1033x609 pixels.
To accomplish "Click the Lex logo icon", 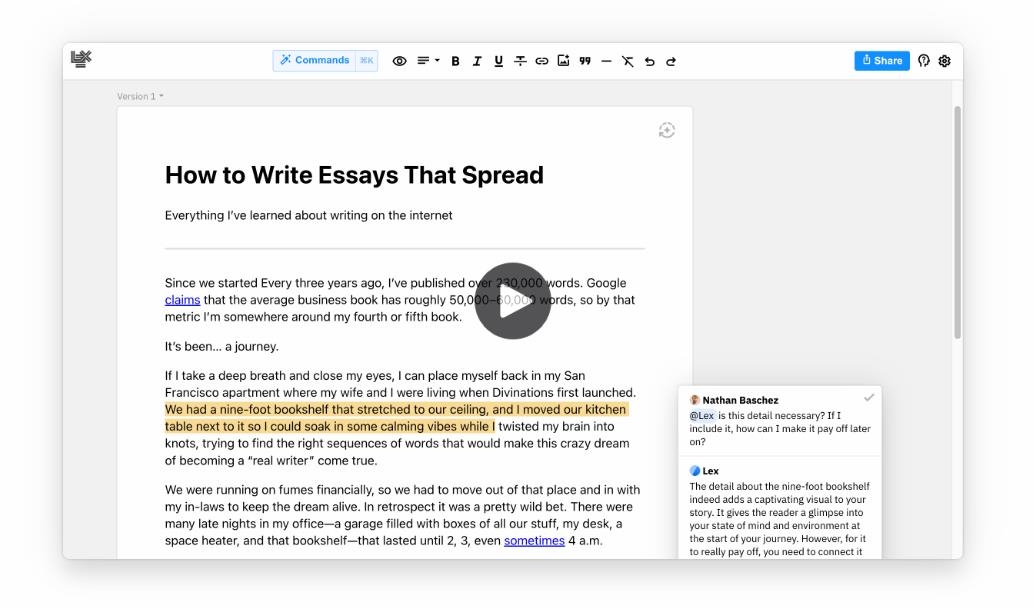I will tap(81, 59).
